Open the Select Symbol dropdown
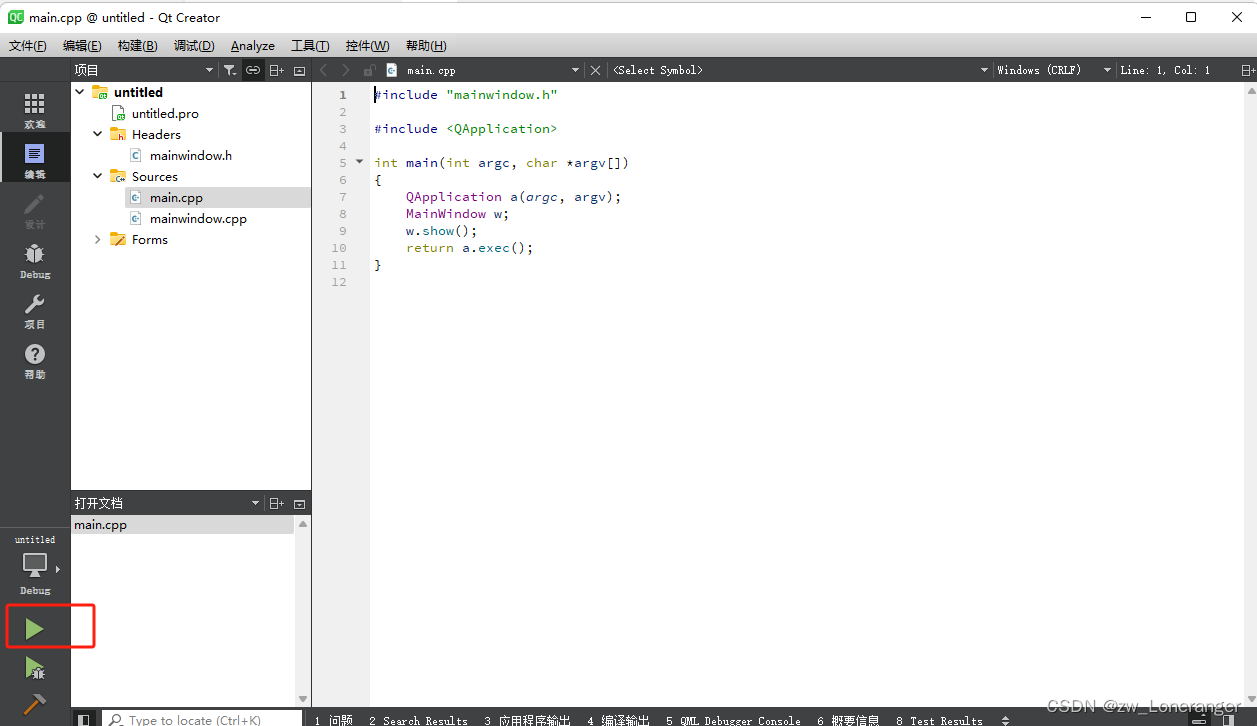 pos(800,70)
